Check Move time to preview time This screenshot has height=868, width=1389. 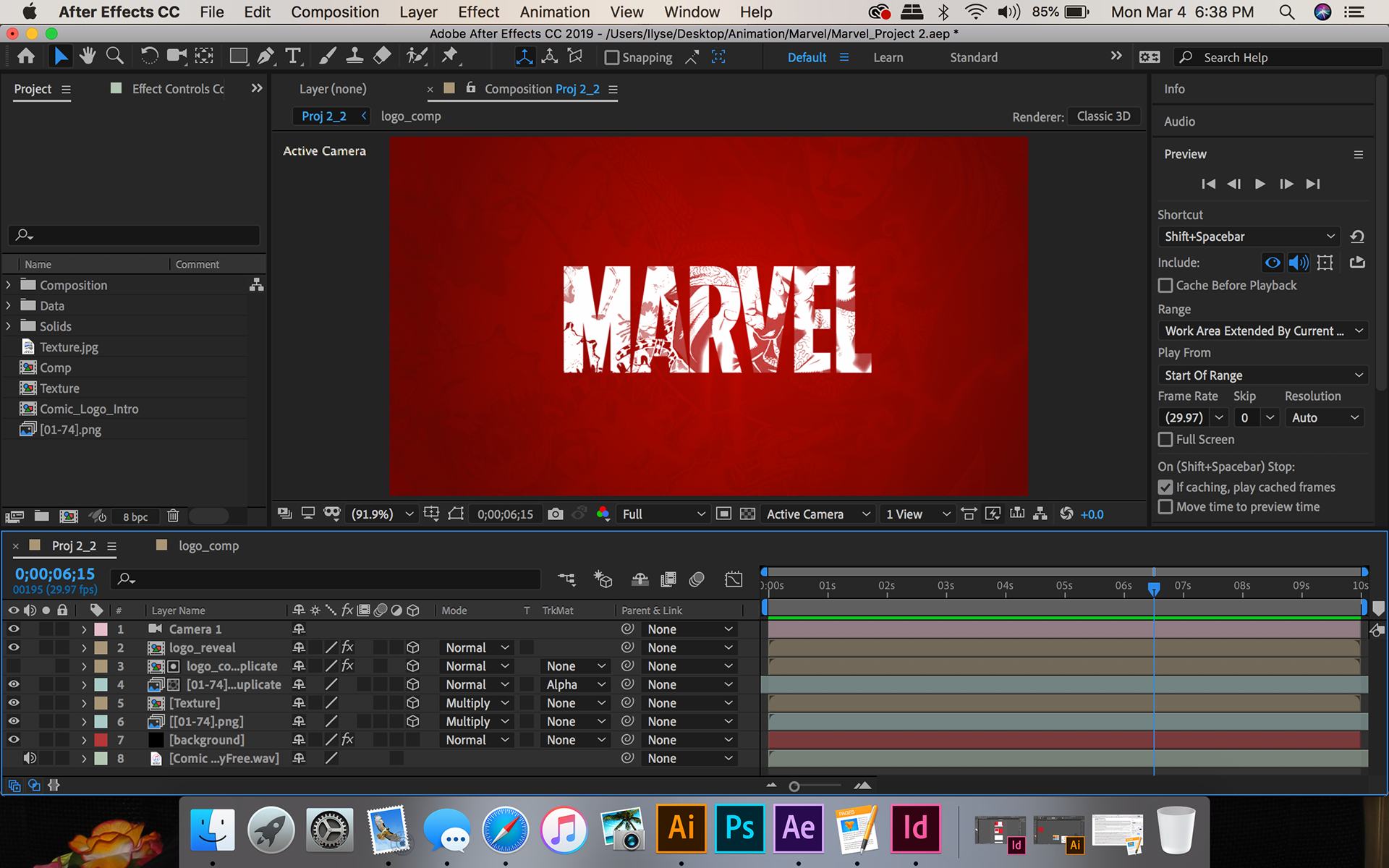(1165, 507)
